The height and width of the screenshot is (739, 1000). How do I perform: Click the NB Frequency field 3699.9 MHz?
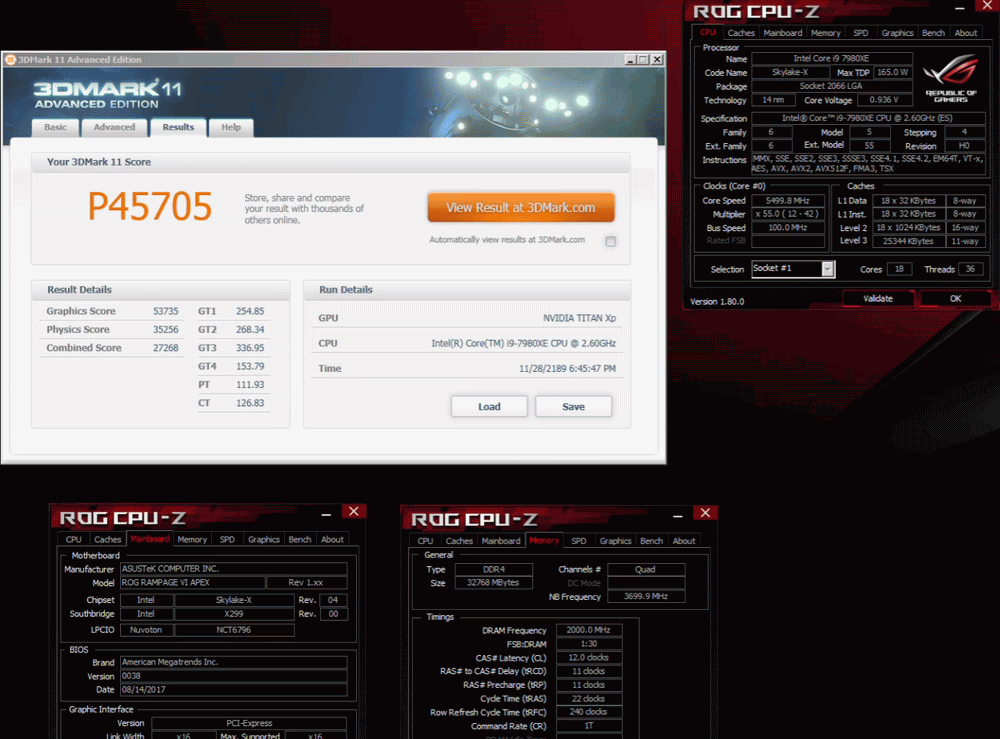pyautogui.click(x=646, y=596)
